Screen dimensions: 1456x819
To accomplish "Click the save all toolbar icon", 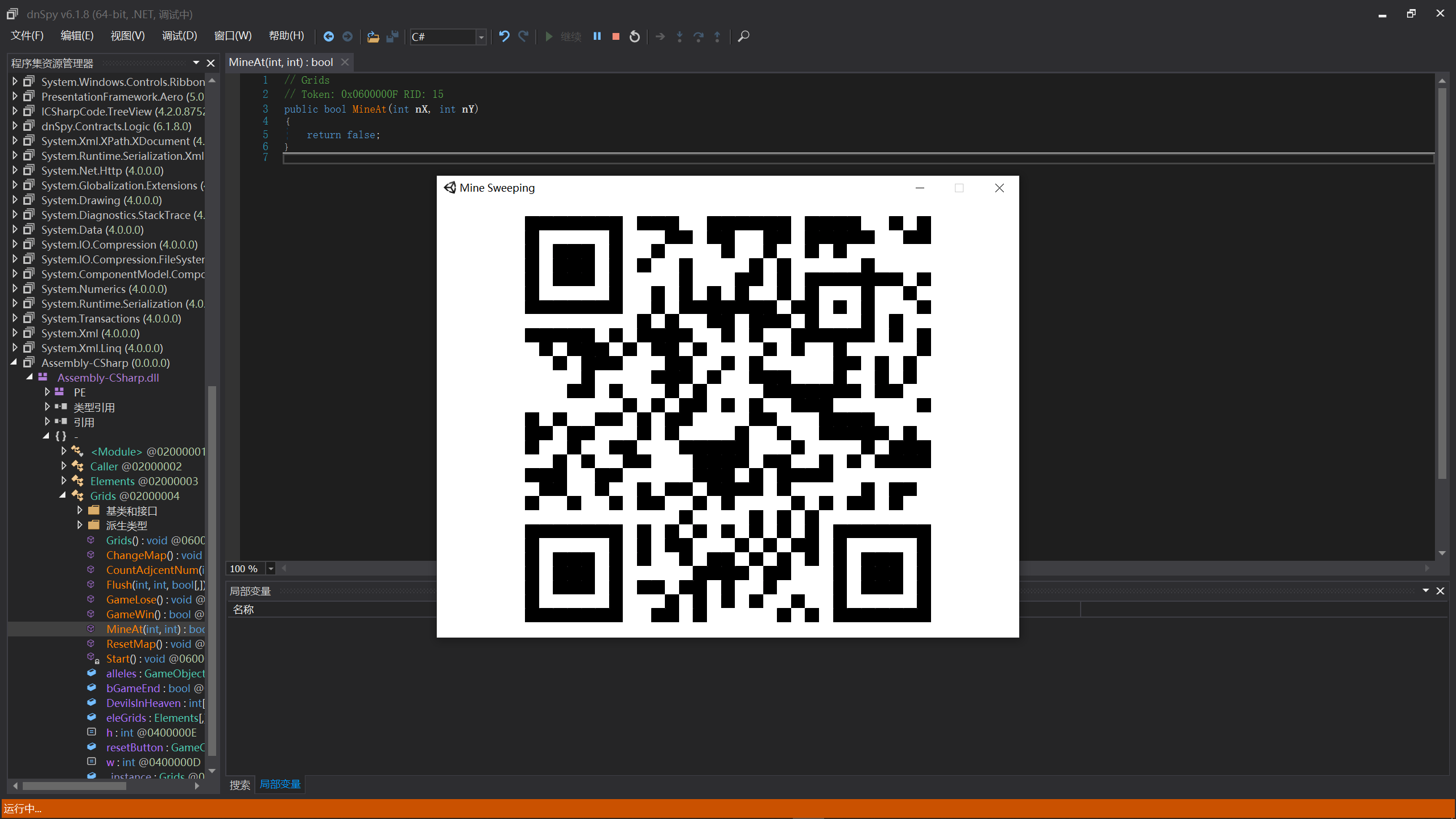I will point(392,36).
